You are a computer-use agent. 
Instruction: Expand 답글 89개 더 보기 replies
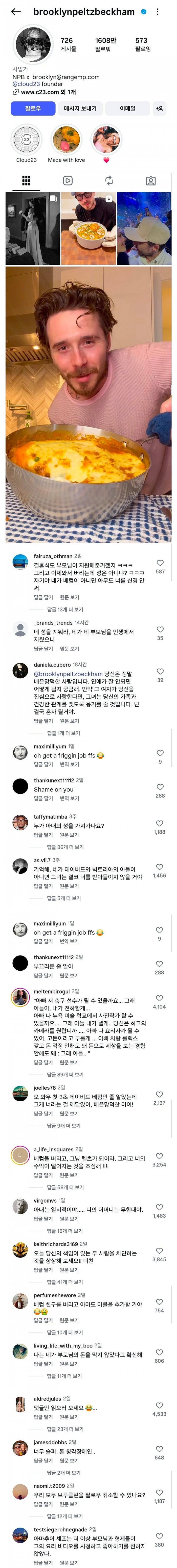(65, 1074)
